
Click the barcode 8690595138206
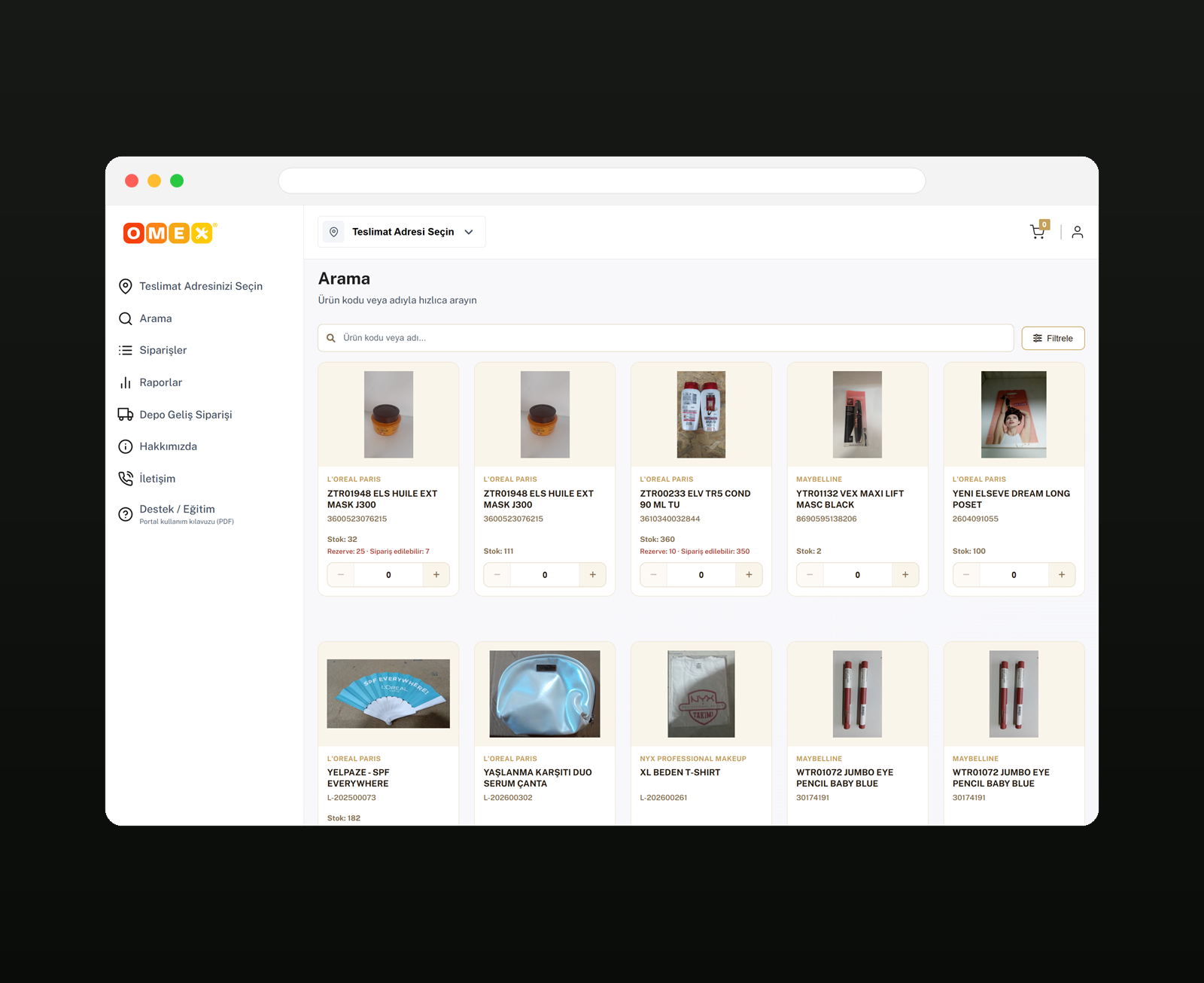(826, 519)
